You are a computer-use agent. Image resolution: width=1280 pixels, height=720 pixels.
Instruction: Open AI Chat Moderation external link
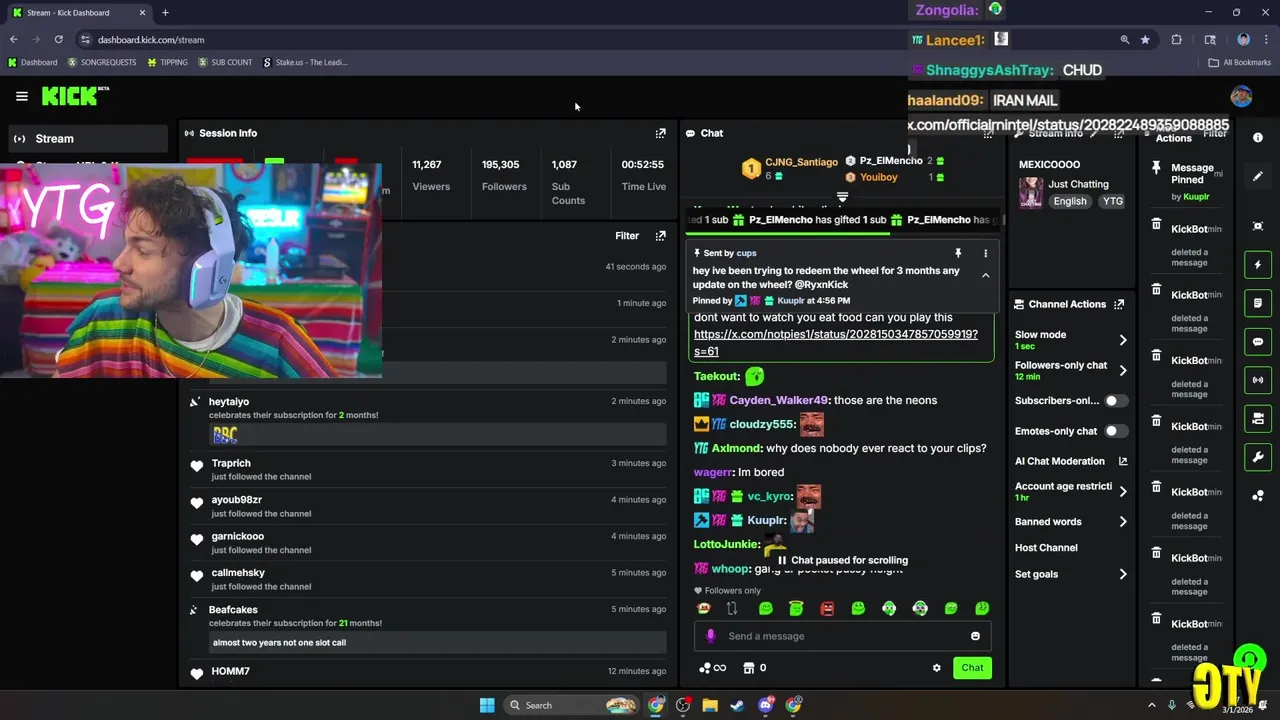pyautogui.click(x=1123, y=461)
